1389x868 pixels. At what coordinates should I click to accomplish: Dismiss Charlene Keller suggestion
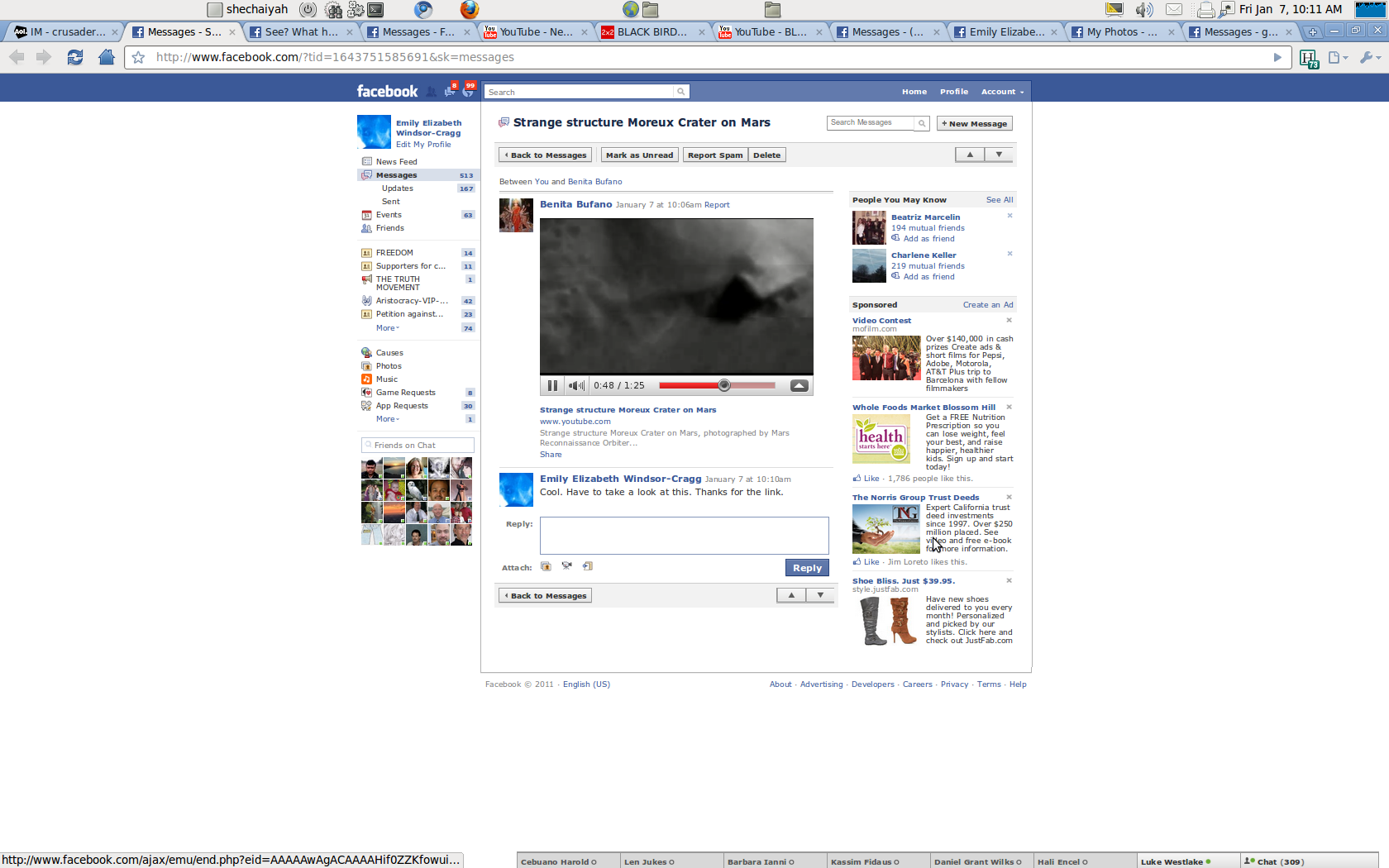coord(1010,254)
